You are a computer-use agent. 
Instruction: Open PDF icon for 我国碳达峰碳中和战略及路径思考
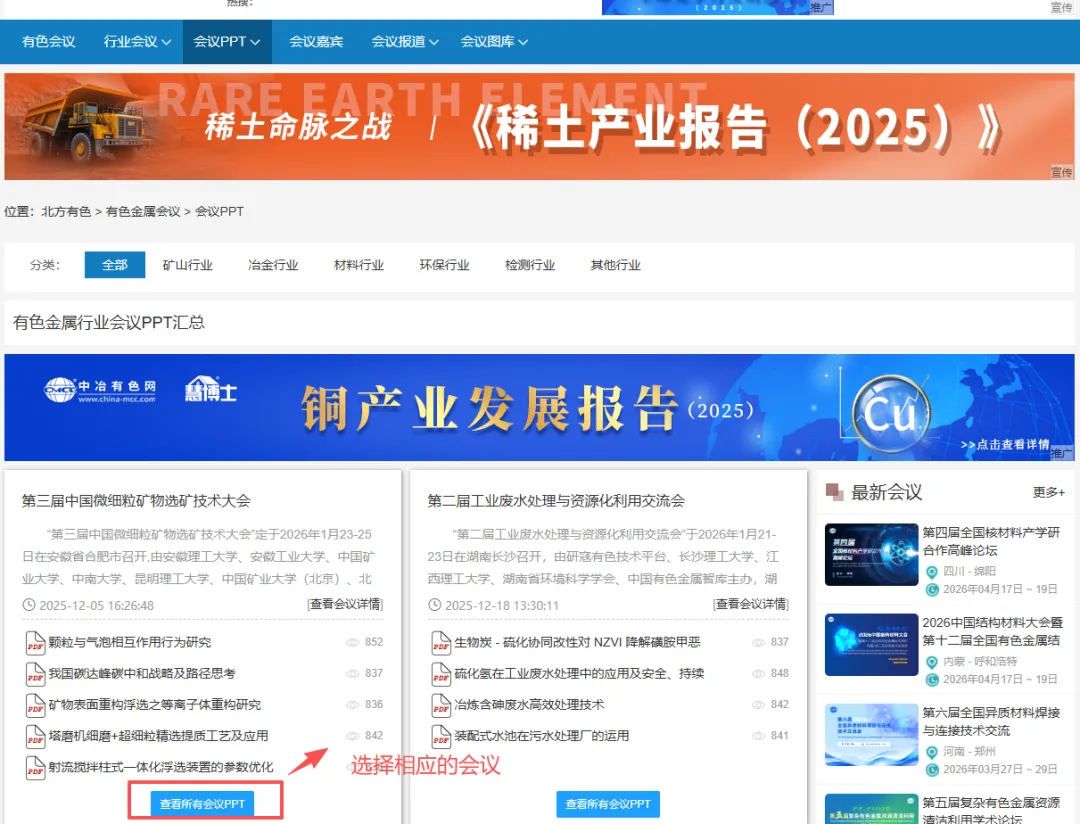click(35, 673)
